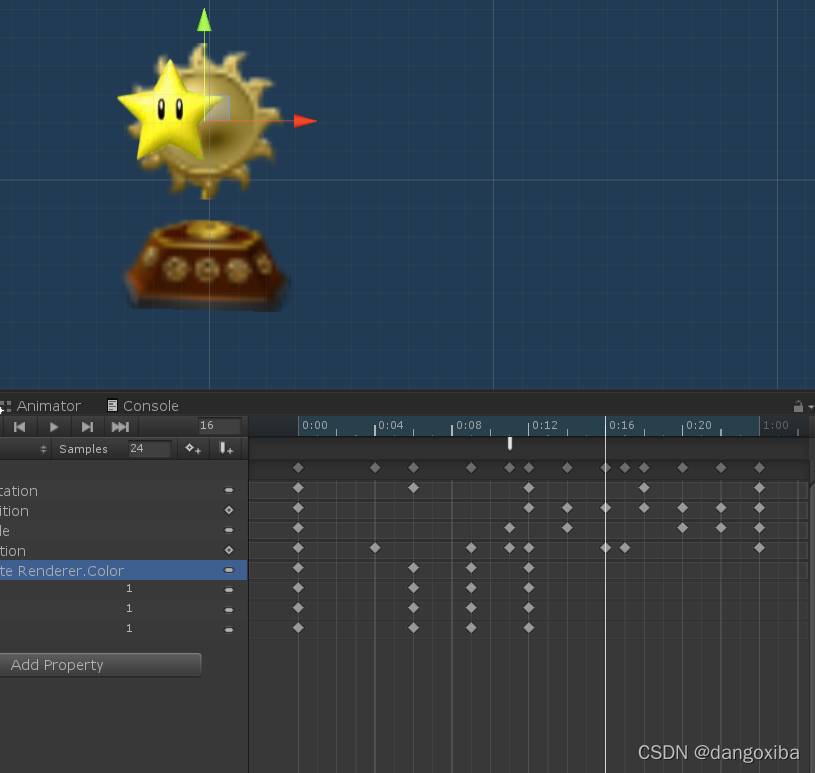Select Renderer.Color row keyframe at 0:09
Image resolution: width=815 pixels, height=773 pixels.
point(471,568)
